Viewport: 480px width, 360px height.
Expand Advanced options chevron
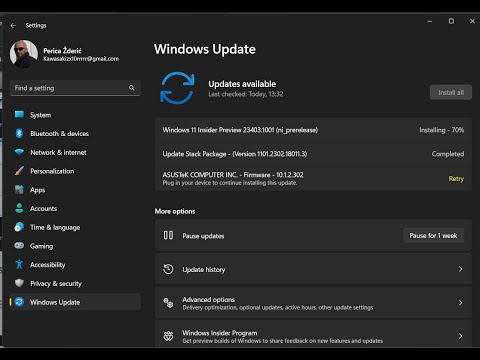460,303
